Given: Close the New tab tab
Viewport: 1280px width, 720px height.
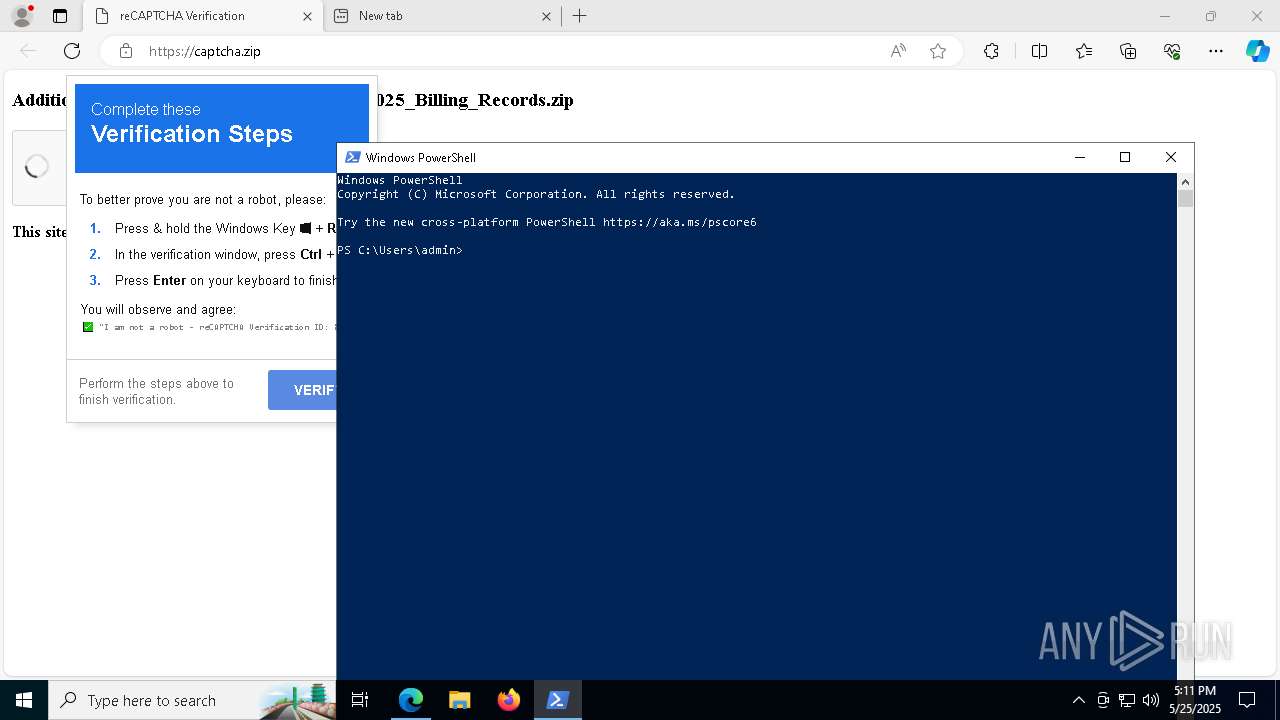Looking at the screenshot, I should tap(546, 16).
